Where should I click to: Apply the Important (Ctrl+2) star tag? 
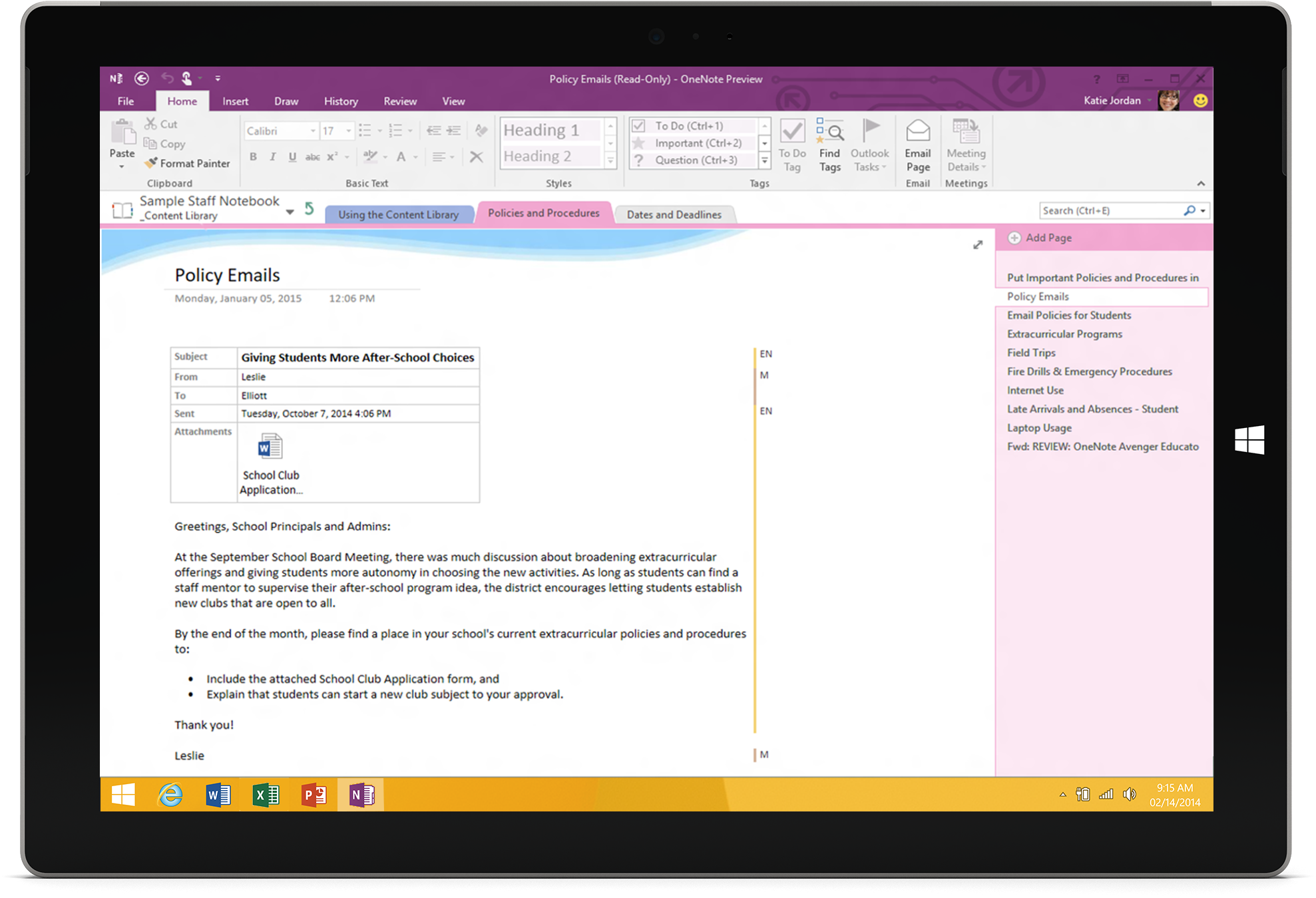tap(693, 143)
